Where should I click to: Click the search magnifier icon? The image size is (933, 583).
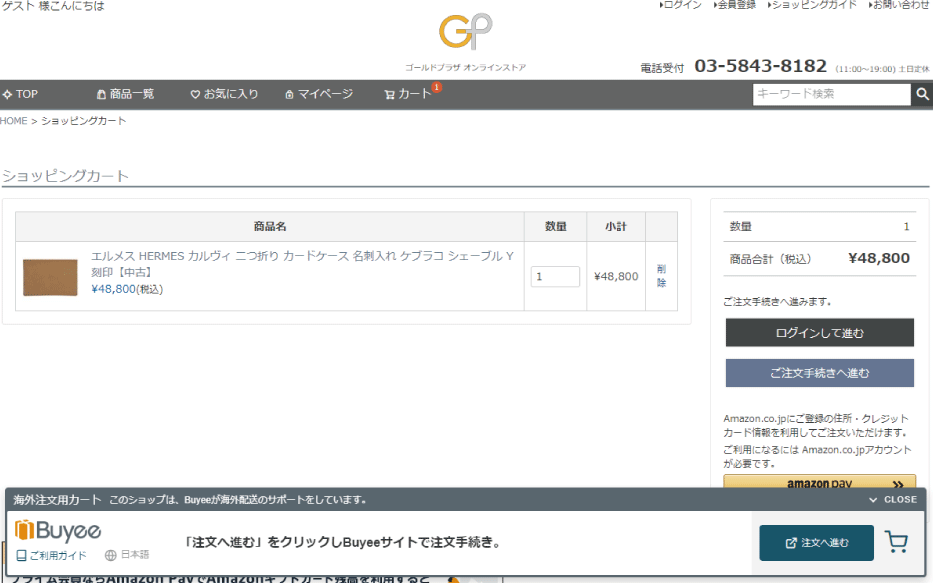[x=921, y=94]
